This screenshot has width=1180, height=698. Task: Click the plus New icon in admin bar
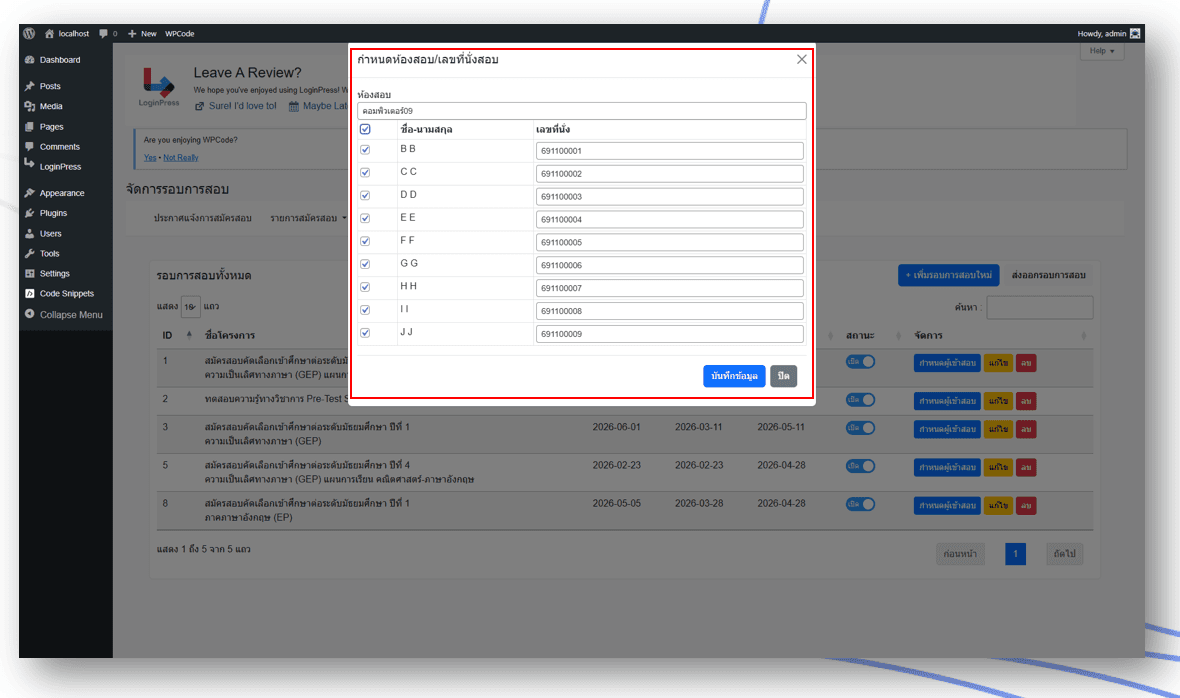(x=132, y=33)
